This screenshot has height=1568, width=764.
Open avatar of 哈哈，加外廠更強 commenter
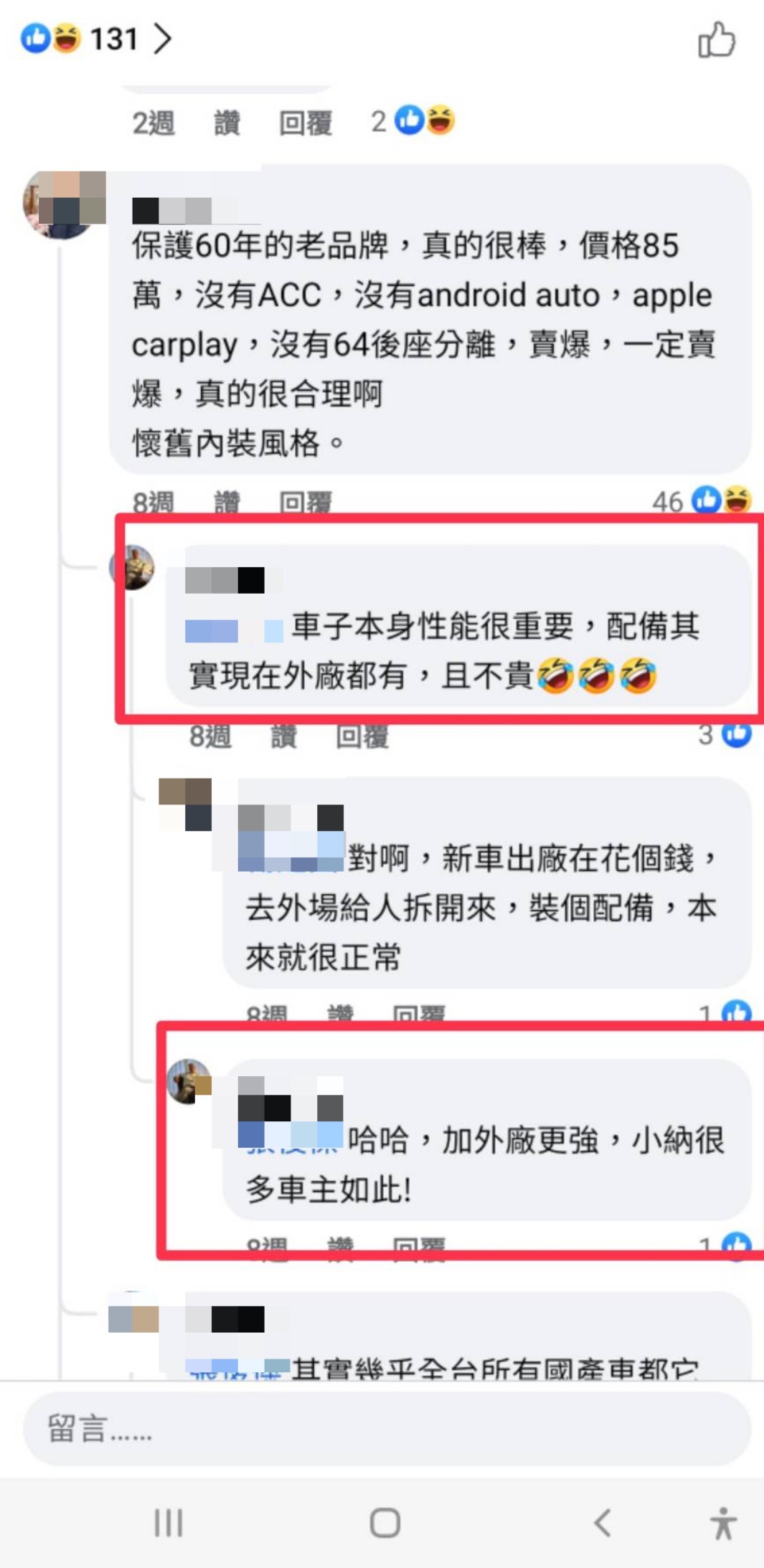[189, 1081]
